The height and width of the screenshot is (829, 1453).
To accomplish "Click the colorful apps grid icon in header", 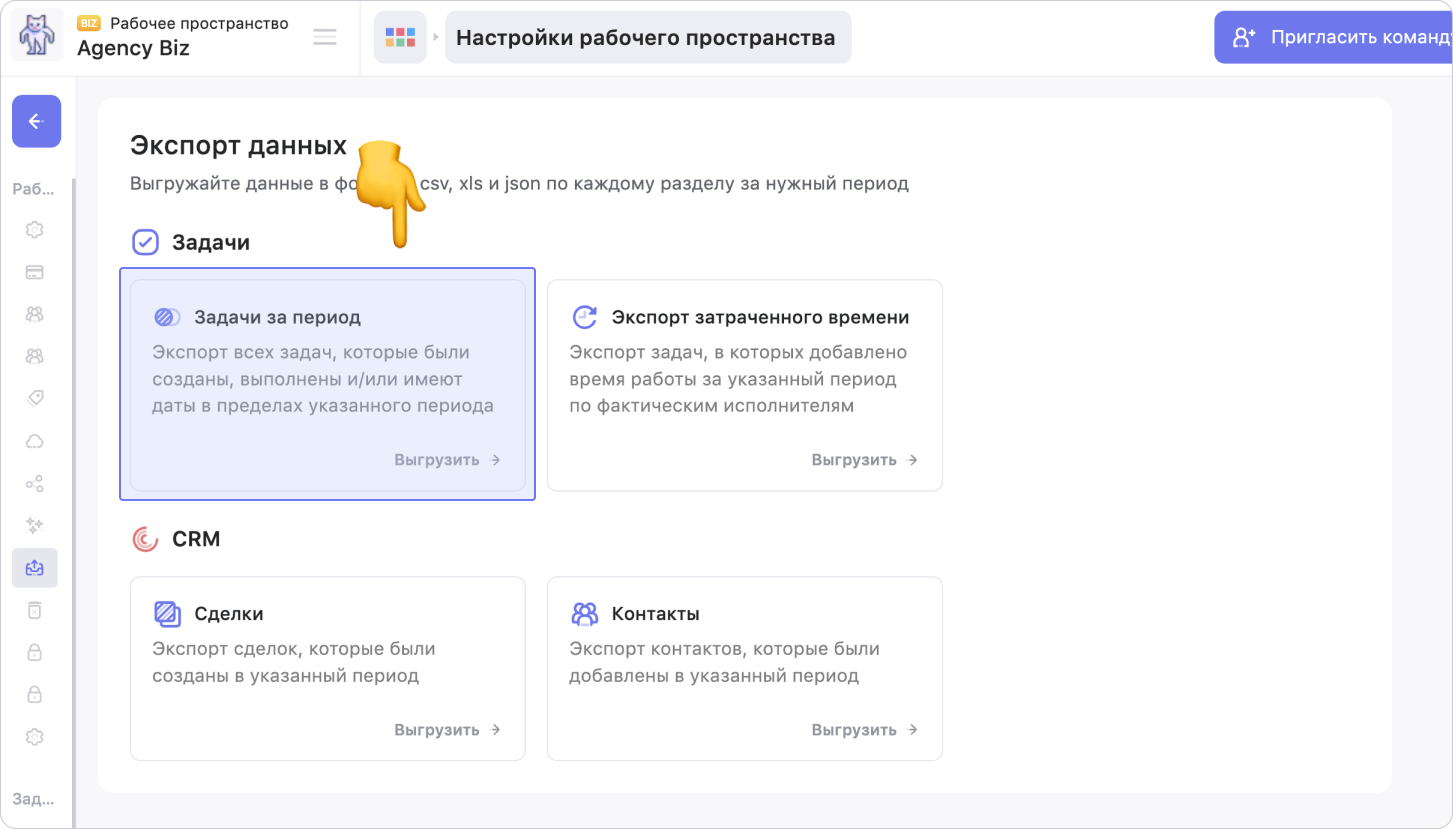I will point(400,38).
